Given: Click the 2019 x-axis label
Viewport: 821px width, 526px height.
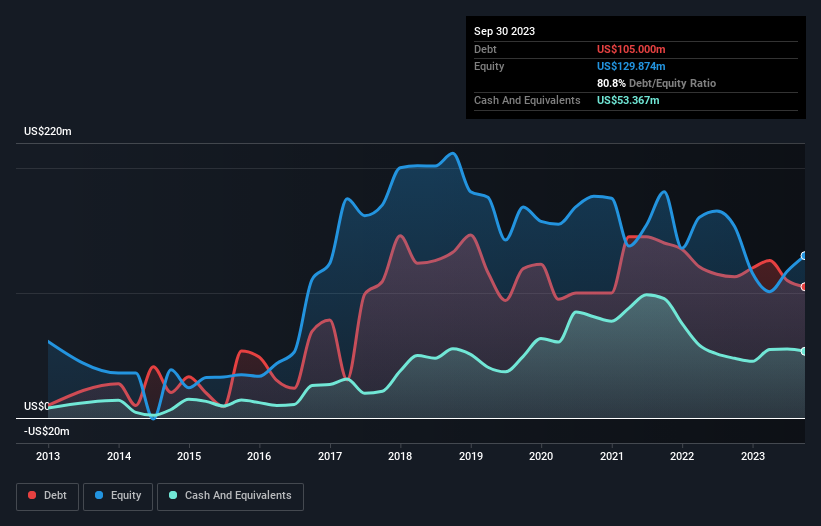Looking at the screenshot, I should 471,456.
